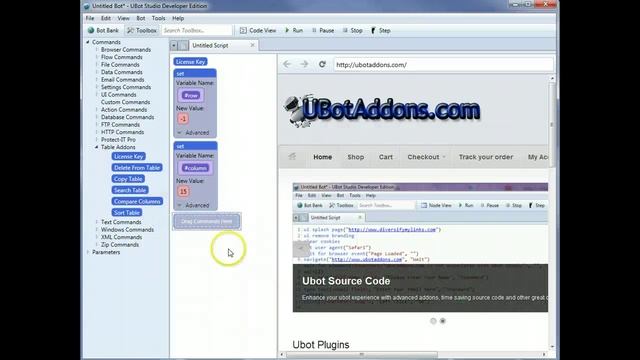
Task: Open the Tools menu
Action: point(158,18)
